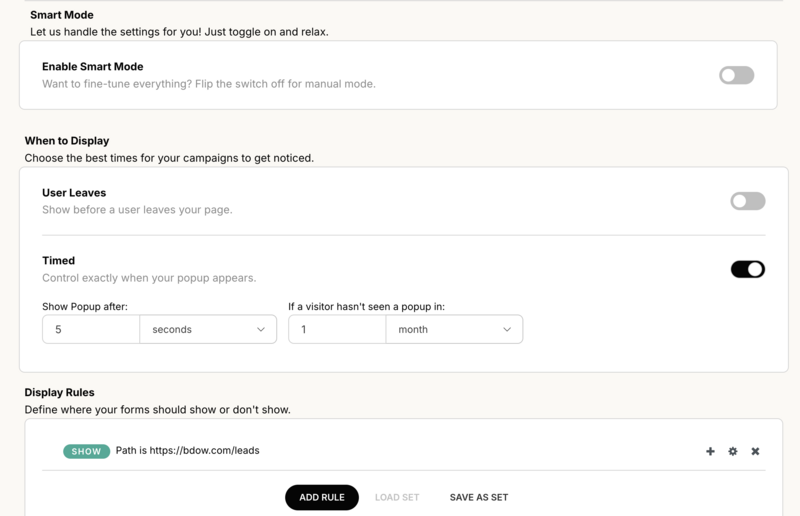800x516 pixels.
Task: Click the Timed section title
Action: point(58,261)
